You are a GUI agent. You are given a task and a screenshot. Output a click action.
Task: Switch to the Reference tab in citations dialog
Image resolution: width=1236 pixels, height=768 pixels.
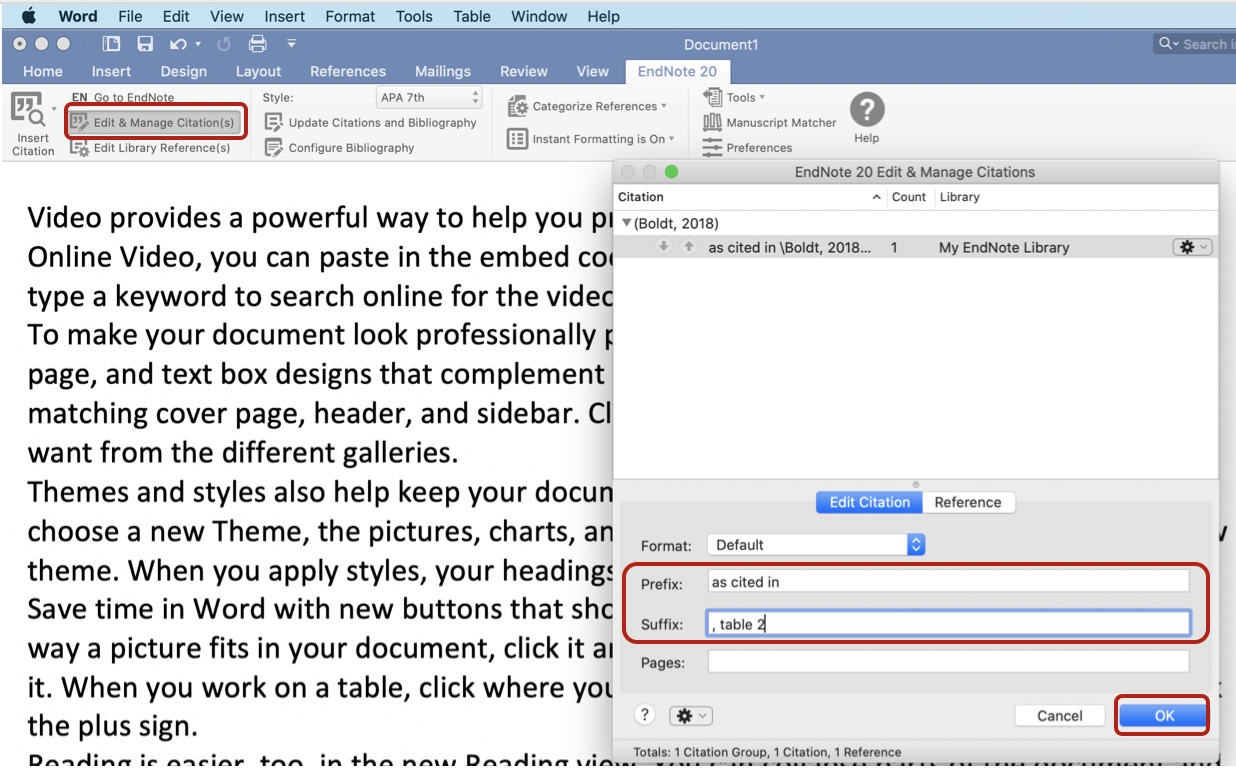(966, 502)
